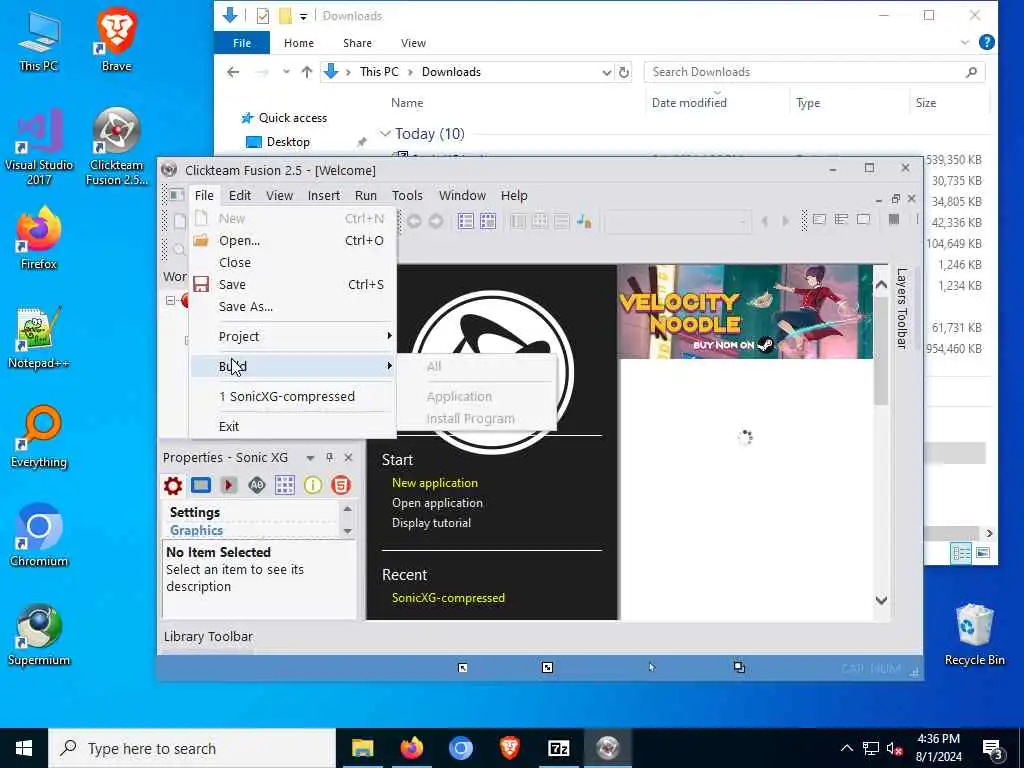Collapse the Workspace tree root node
Viewport: 1024px width, 768px height.
[170, 300]
